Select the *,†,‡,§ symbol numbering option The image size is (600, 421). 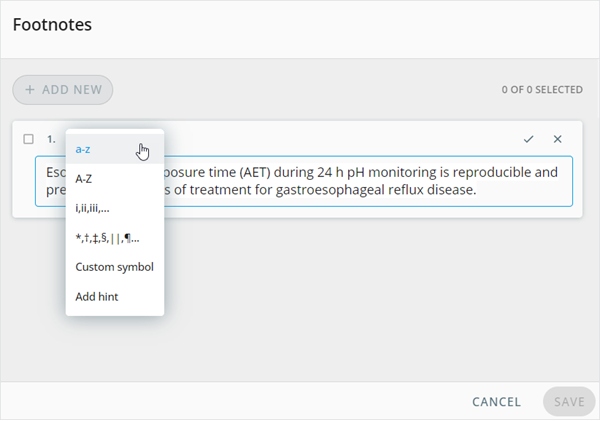[107, 238]
